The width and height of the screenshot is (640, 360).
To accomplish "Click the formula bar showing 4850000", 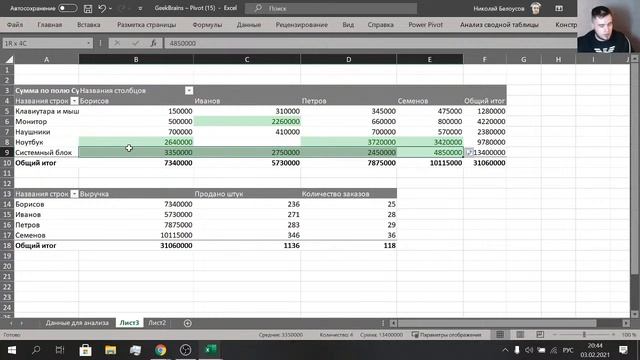I will click(x=371, y=43).
